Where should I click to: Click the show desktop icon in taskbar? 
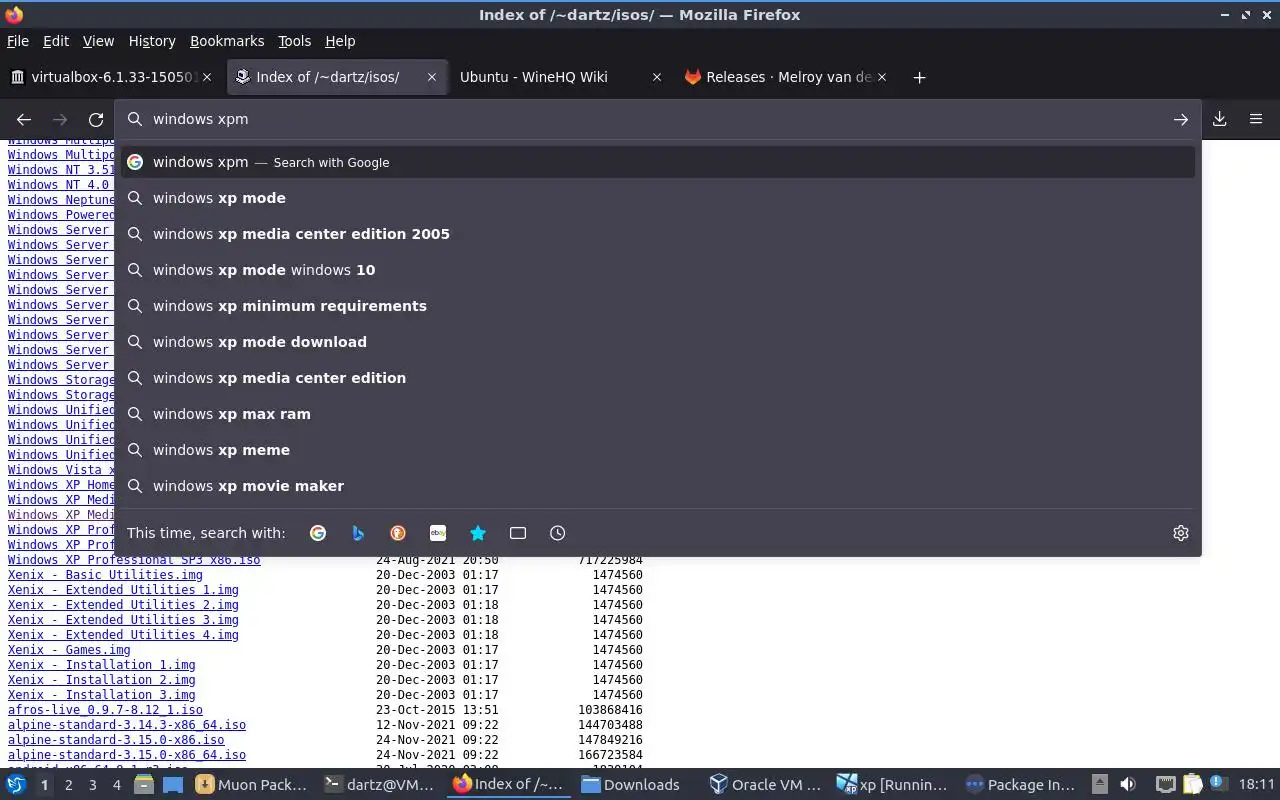172,785
